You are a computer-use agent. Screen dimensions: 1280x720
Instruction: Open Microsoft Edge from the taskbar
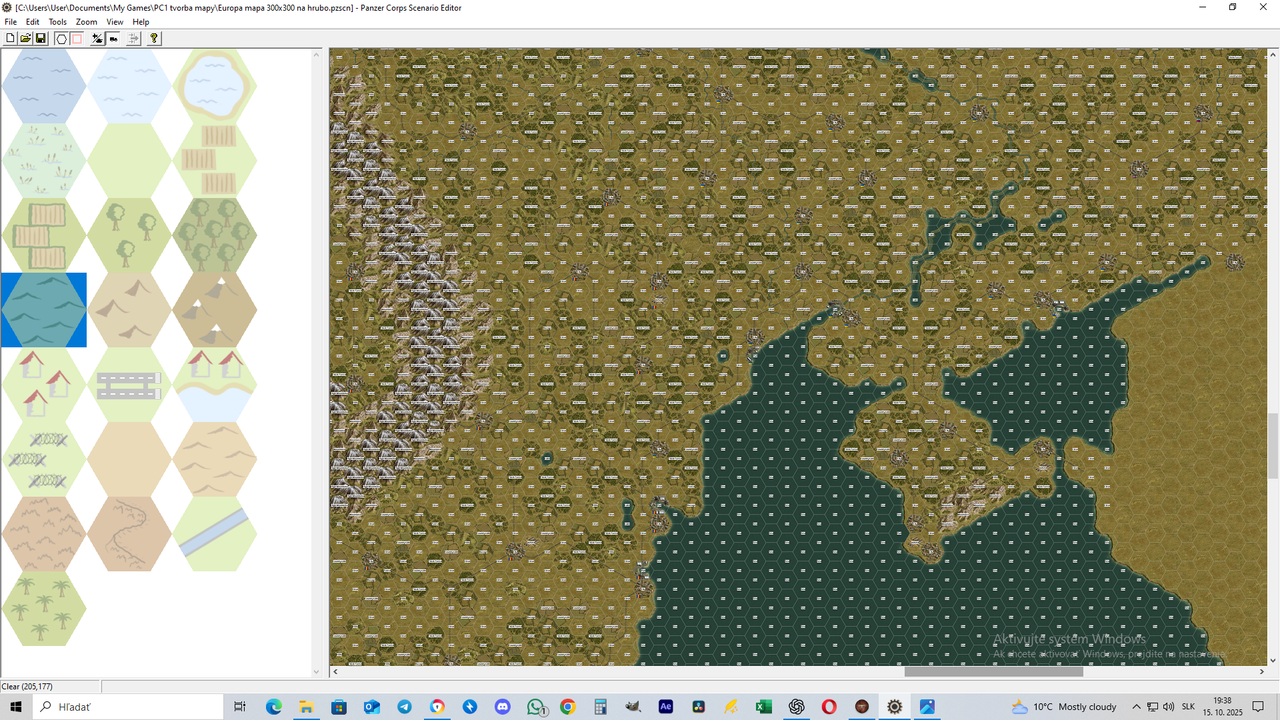pyautogui.click(x=274, y=707)
